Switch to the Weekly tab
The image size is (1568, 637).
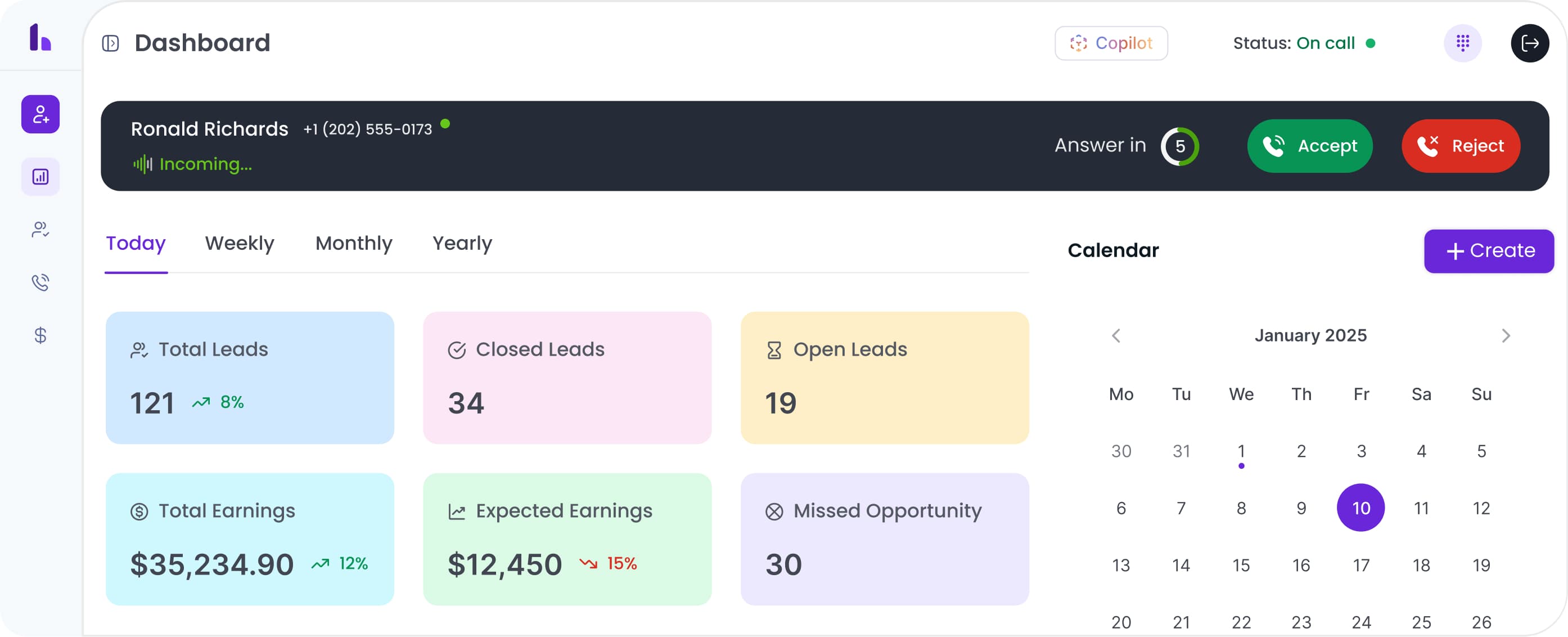tap(239, 243)
